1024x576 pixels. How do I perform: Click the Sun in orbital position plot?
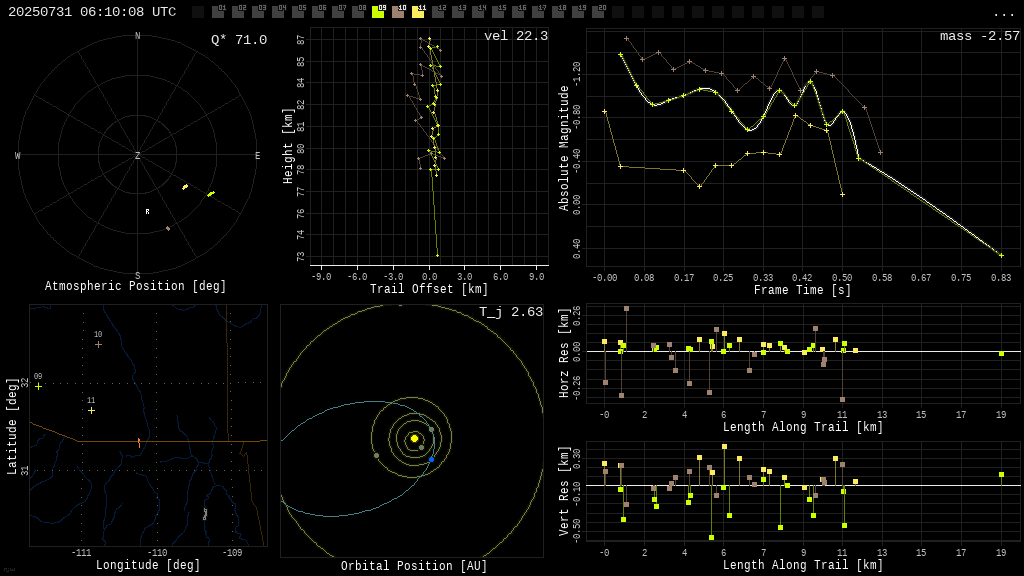414,438
